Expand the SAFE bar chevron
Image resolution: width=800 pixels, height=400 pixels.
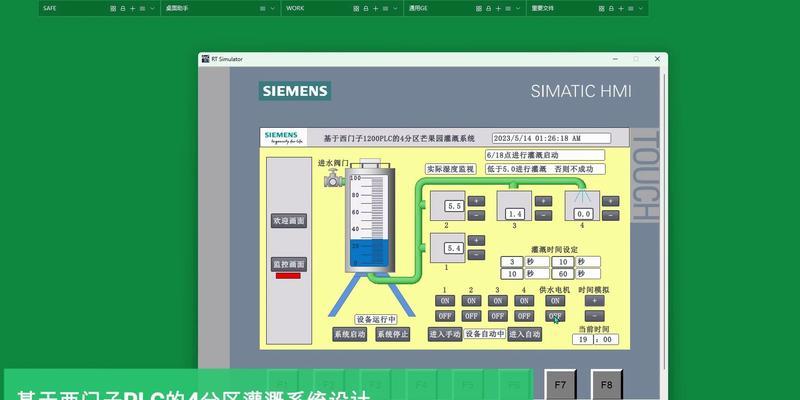(x=152, y=9)
